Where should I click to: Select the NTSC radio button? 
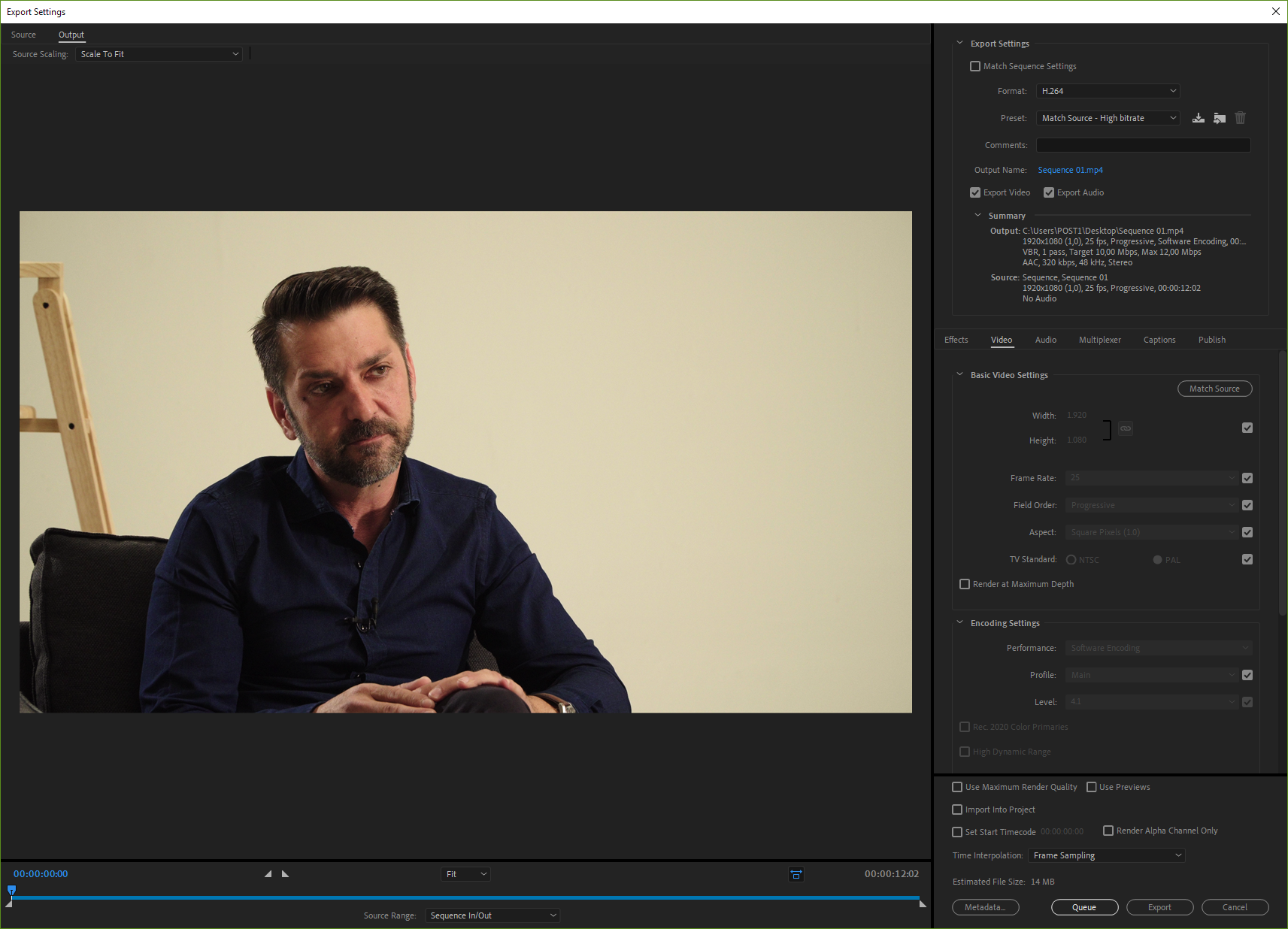click(x=1071, y=560)
